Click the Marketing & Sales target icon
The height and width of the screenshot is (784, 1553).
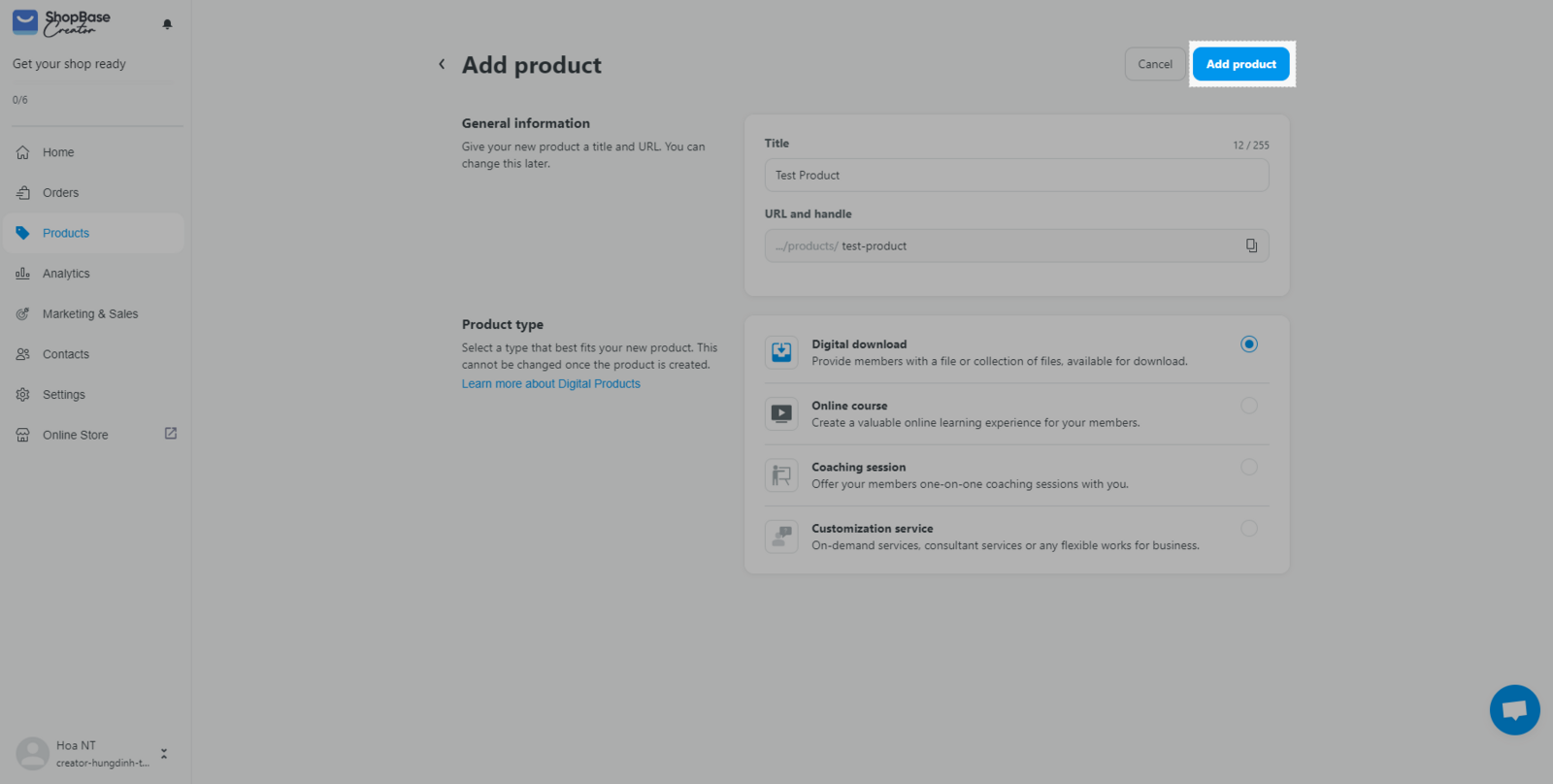22,314
